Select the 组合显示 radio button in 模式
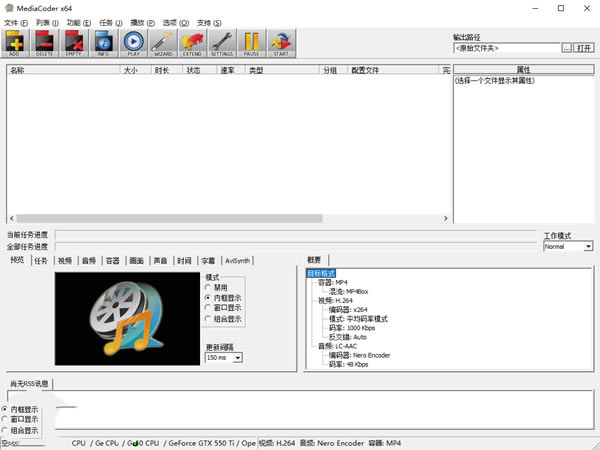Screen dimensions: 600x450 (208, 319)
